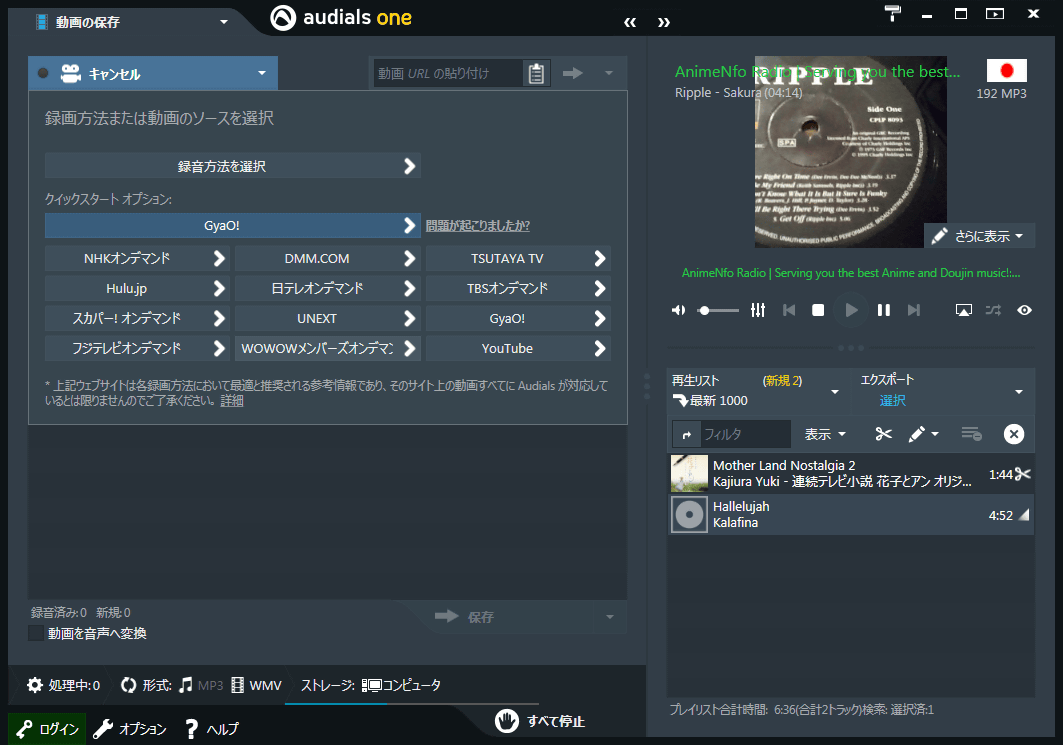The height and width of the screenshot is (745, 1063).
Task: Adjust the player volume slider
Action: pyautogui.click(x=718, y=310)
